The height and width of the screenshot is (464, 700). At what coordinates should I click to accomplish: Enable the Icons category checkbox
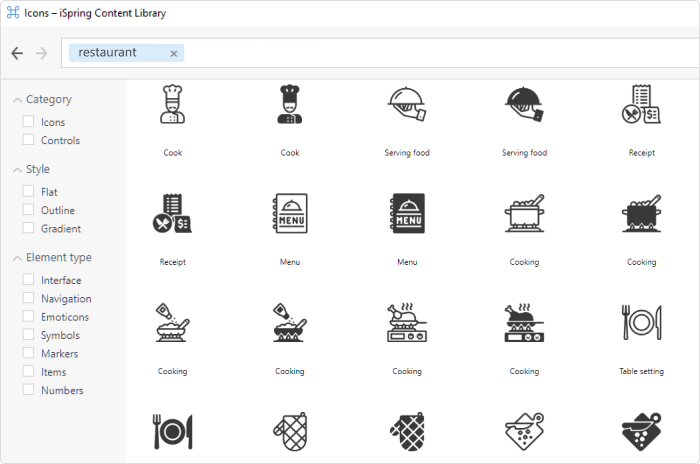point(28,121)
